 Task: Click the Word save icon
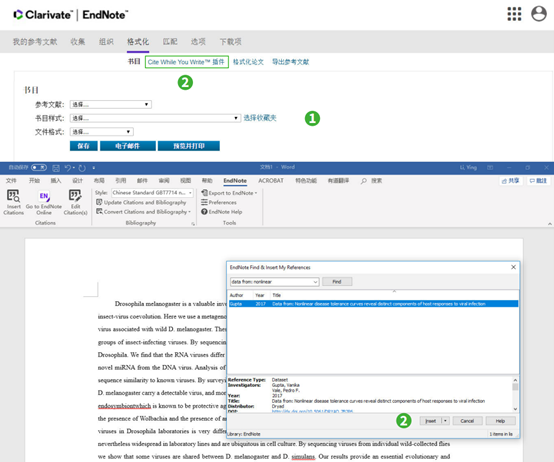point(56,168)
